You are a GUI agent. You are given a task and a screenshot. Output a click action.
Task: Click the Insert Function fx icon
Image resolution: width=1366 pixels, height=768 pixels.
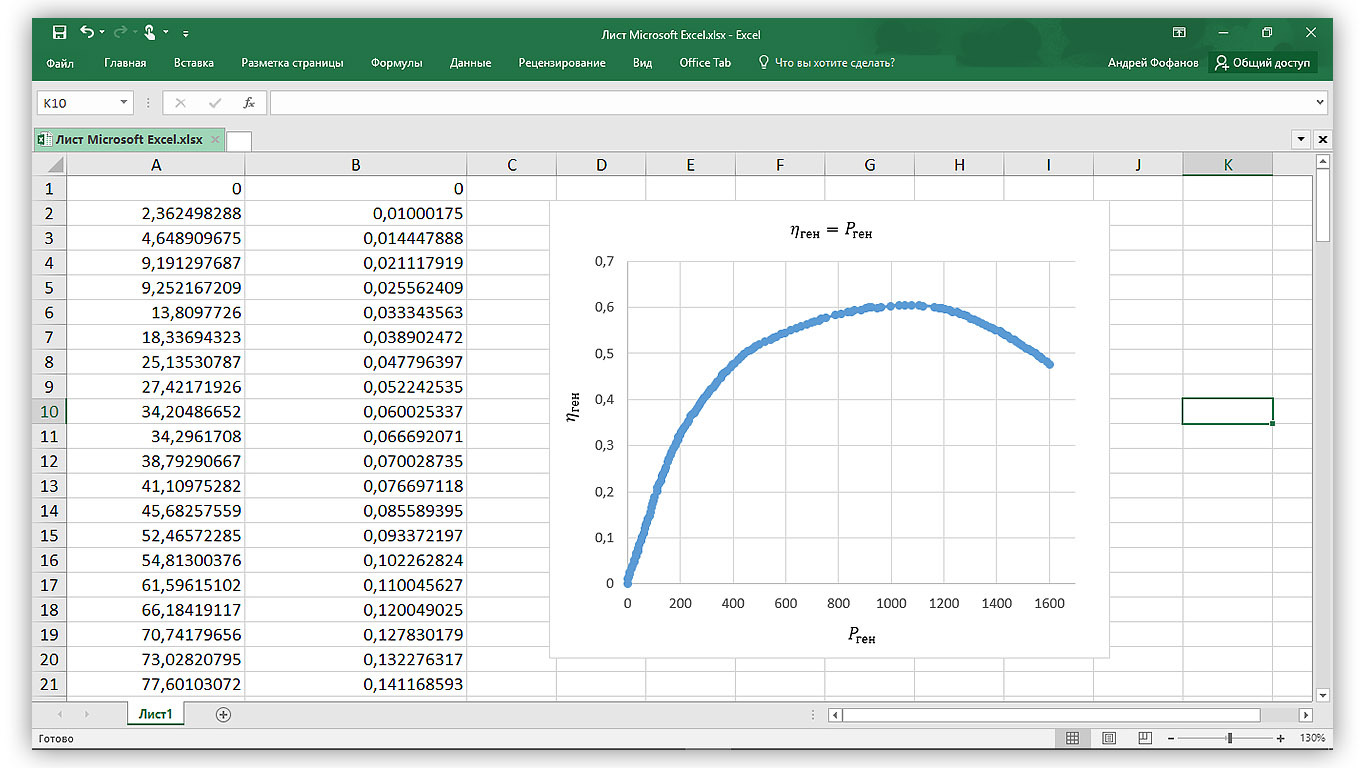pyautogui.click(x=249, y=103)
